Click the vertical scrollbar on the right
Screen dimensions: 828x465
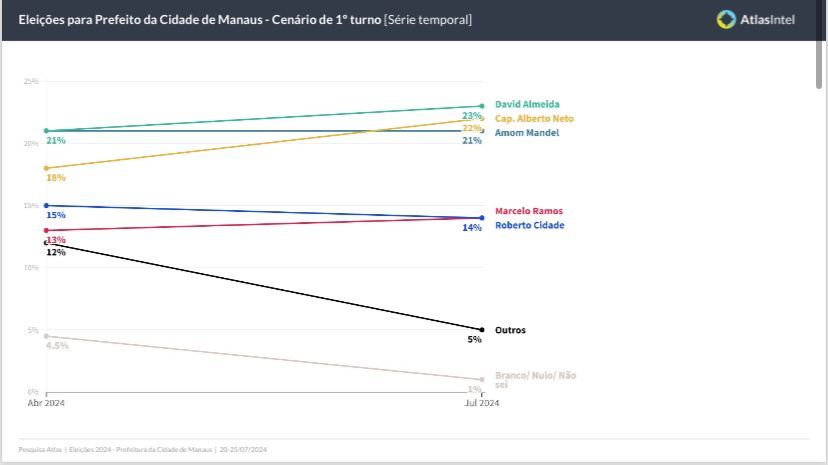coord(819,60)
